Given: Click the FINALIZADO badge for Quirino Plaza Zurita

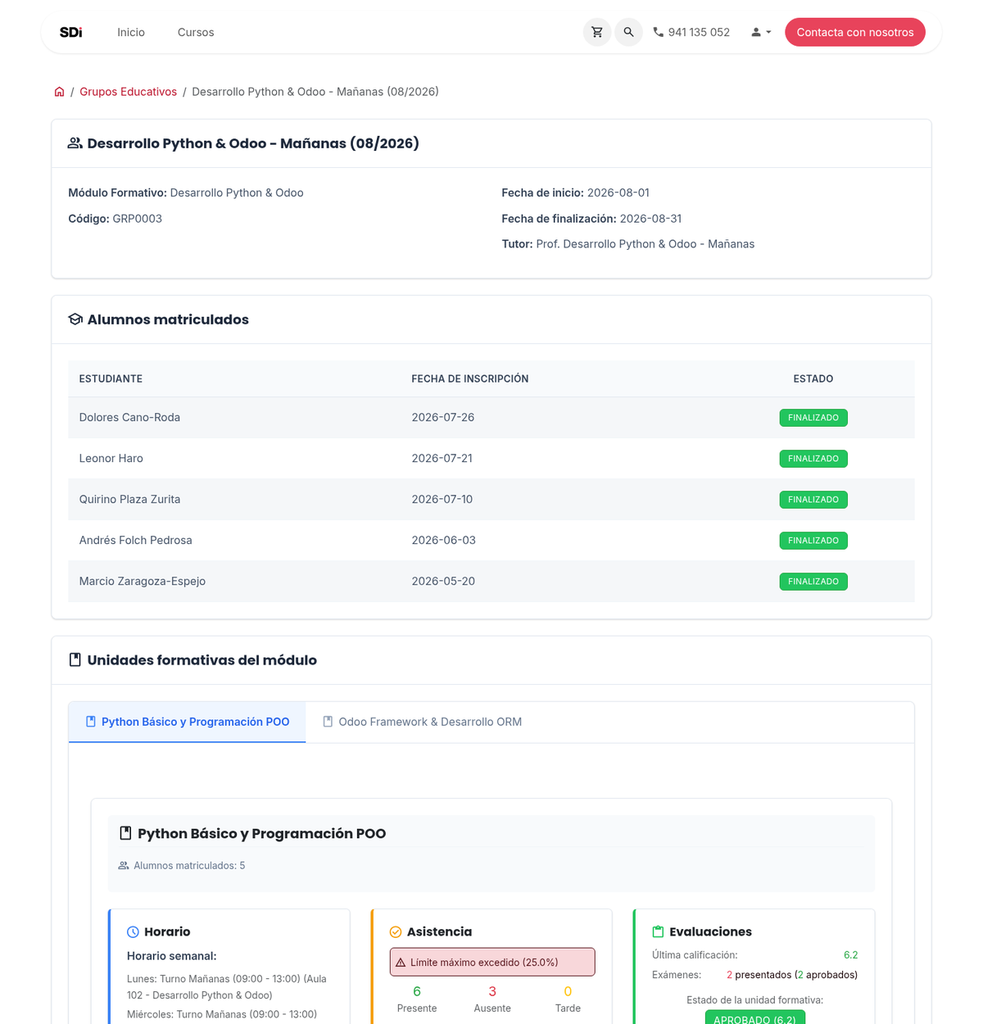Looking at the screenshot, I should [813, 500].
